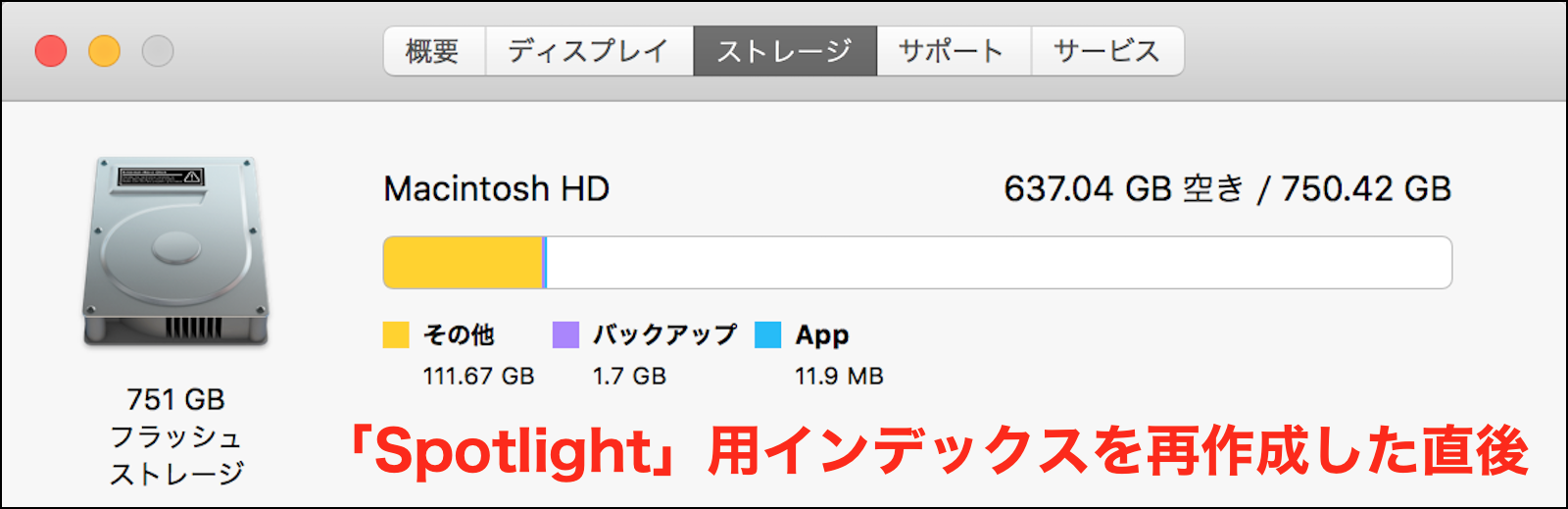Click the Macintosh HD volume name
1568x509 pixels.
click(x=496, y=188)
